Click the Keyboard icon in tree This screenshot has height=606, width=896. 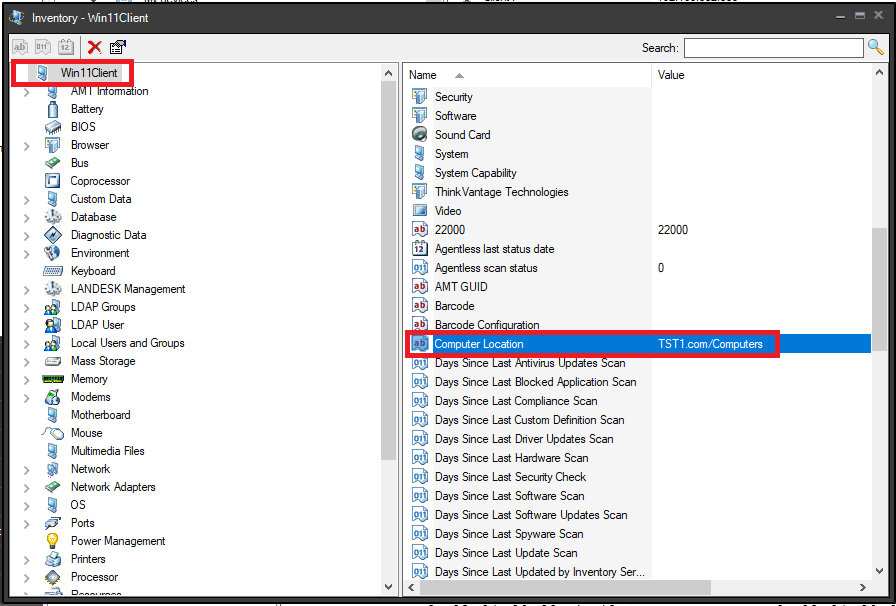coord(53,271)
